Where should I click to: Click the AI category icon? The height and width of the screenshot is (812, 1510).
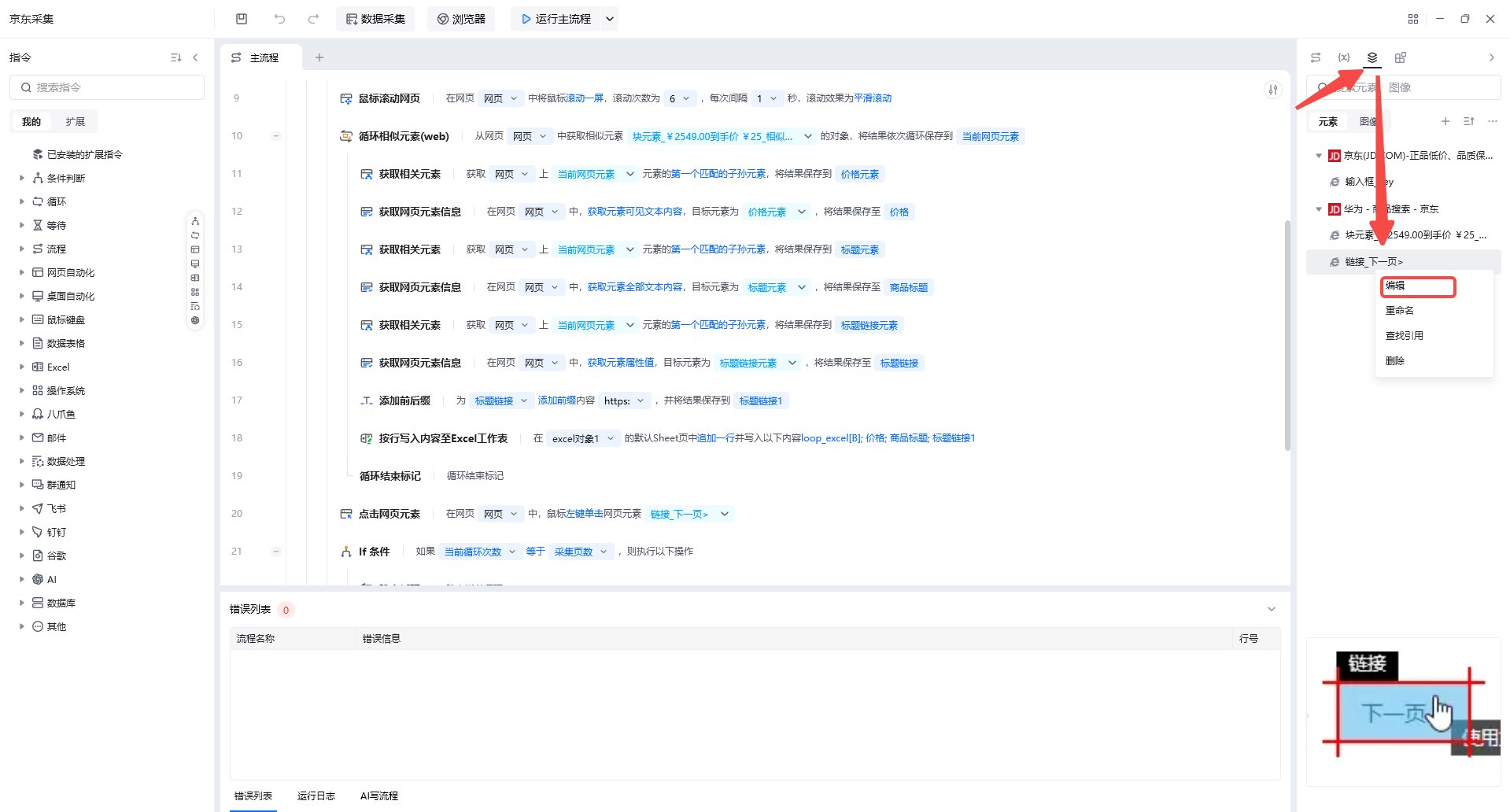tap(37, 579)
